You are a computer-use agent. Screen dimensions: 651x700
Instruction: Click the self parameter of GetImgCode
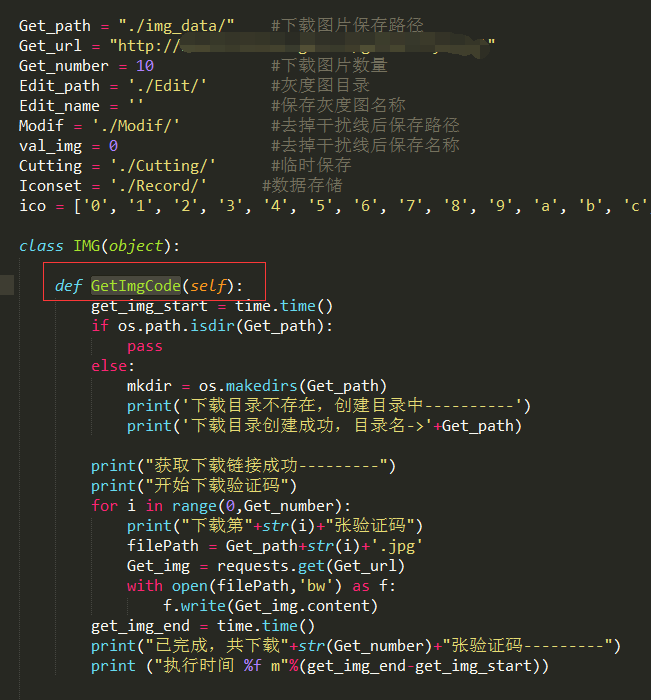point(208,286)
